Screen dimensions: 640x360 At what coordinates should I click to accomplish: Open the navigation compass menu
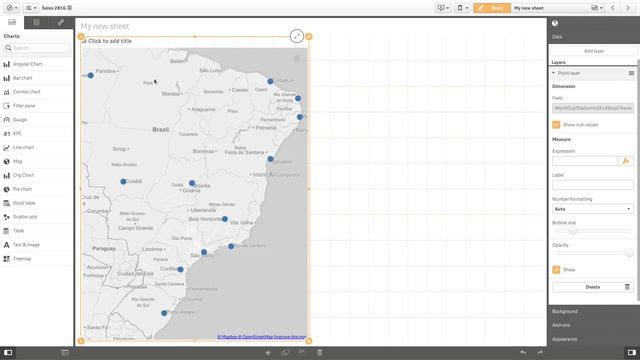click(11, 8)
